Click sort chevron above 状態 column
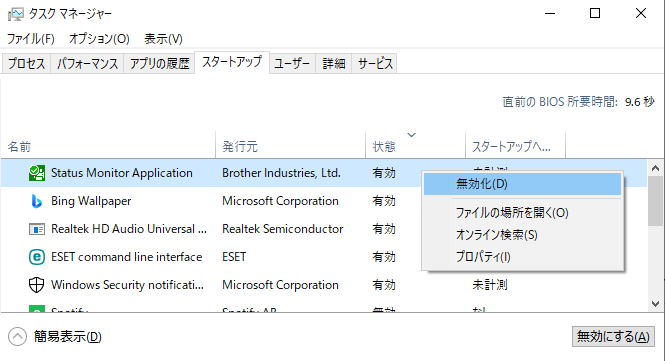Image resolution: width=665 pixels, height=361 pixels. pos(411,135)
